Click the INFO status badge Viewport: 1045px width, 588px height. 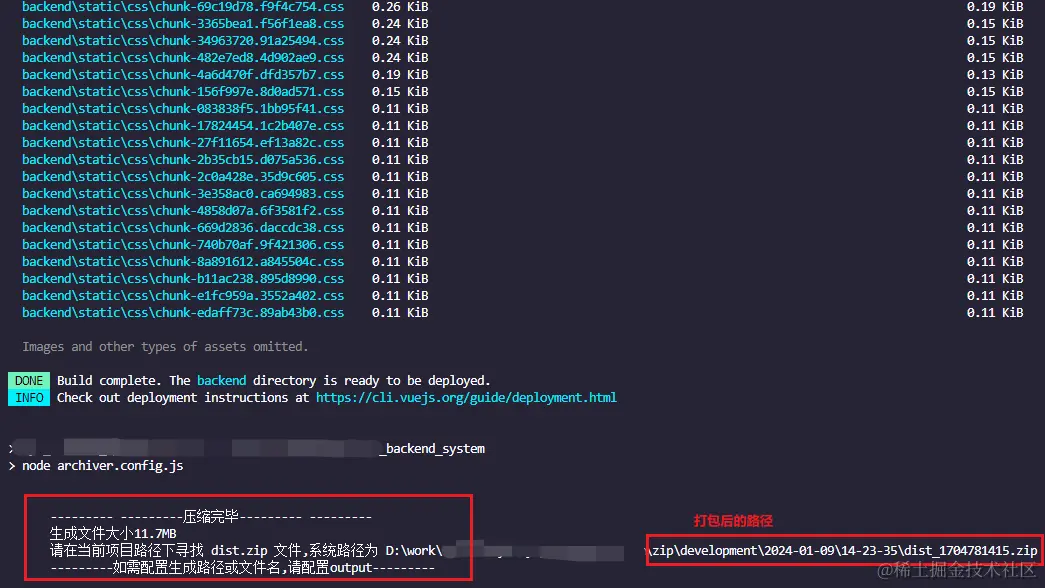click(28, 397)
